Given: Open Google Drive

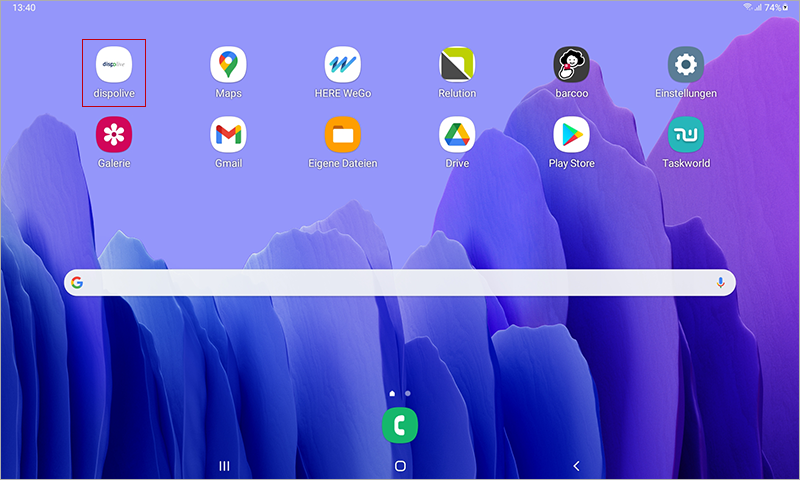Looking at the screenshot, I should pos(457,134).
